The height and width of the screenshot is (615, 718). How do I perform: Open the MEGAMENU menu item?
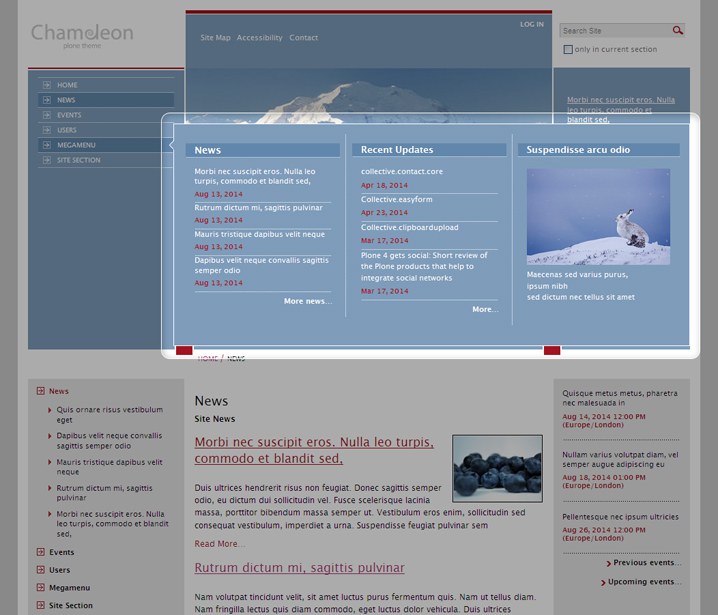pyautogui.click(x=106, y=145)
